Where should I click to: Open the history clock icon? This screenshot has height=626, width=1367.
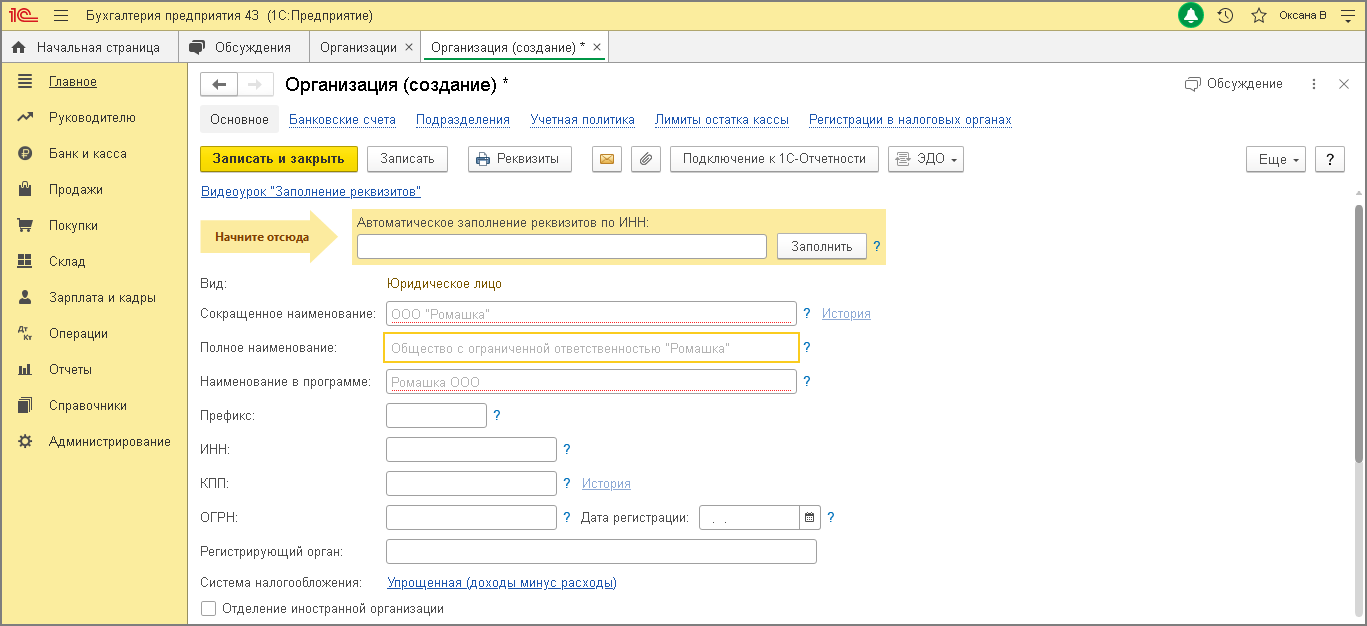(x=1225, y=16)
